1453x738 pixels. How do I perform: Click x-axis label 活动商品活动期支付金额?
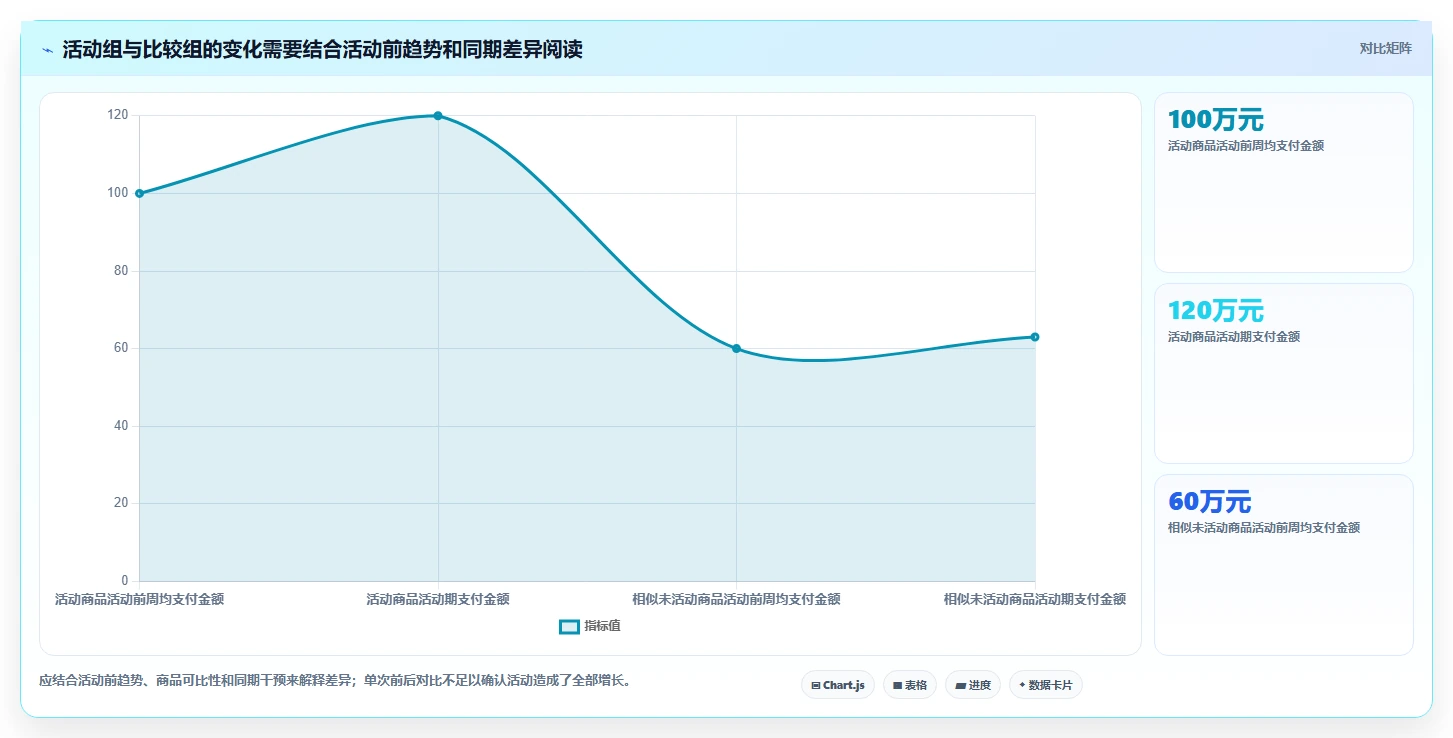click(x=438, y=600)
